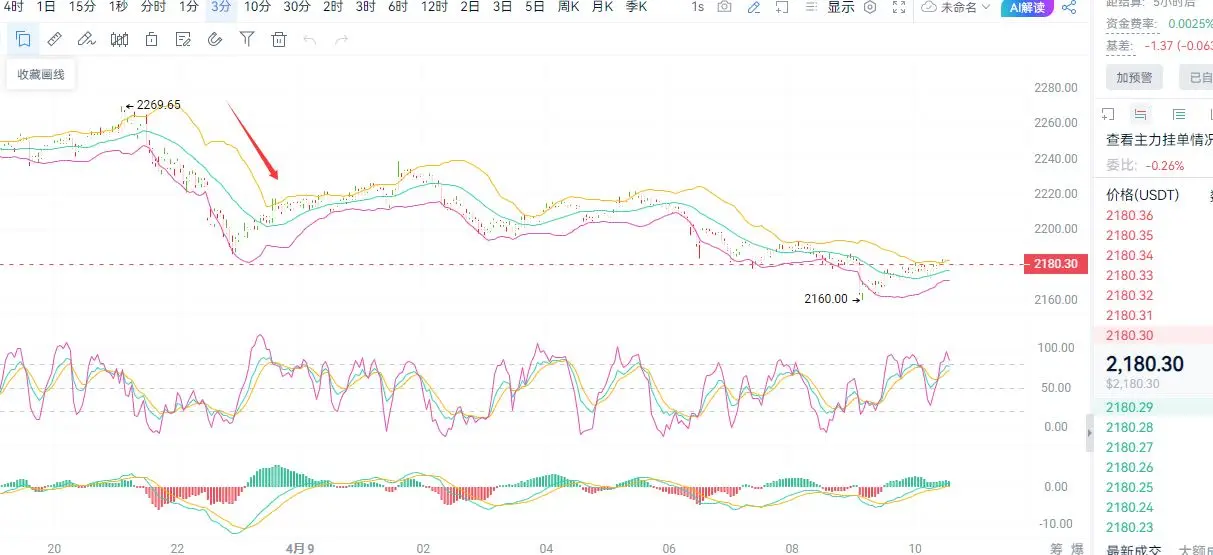Image resolution: width=1213 pixels, height=555 pixels.
Task: Select the pencil drawing tool
Action: [87, 40]
